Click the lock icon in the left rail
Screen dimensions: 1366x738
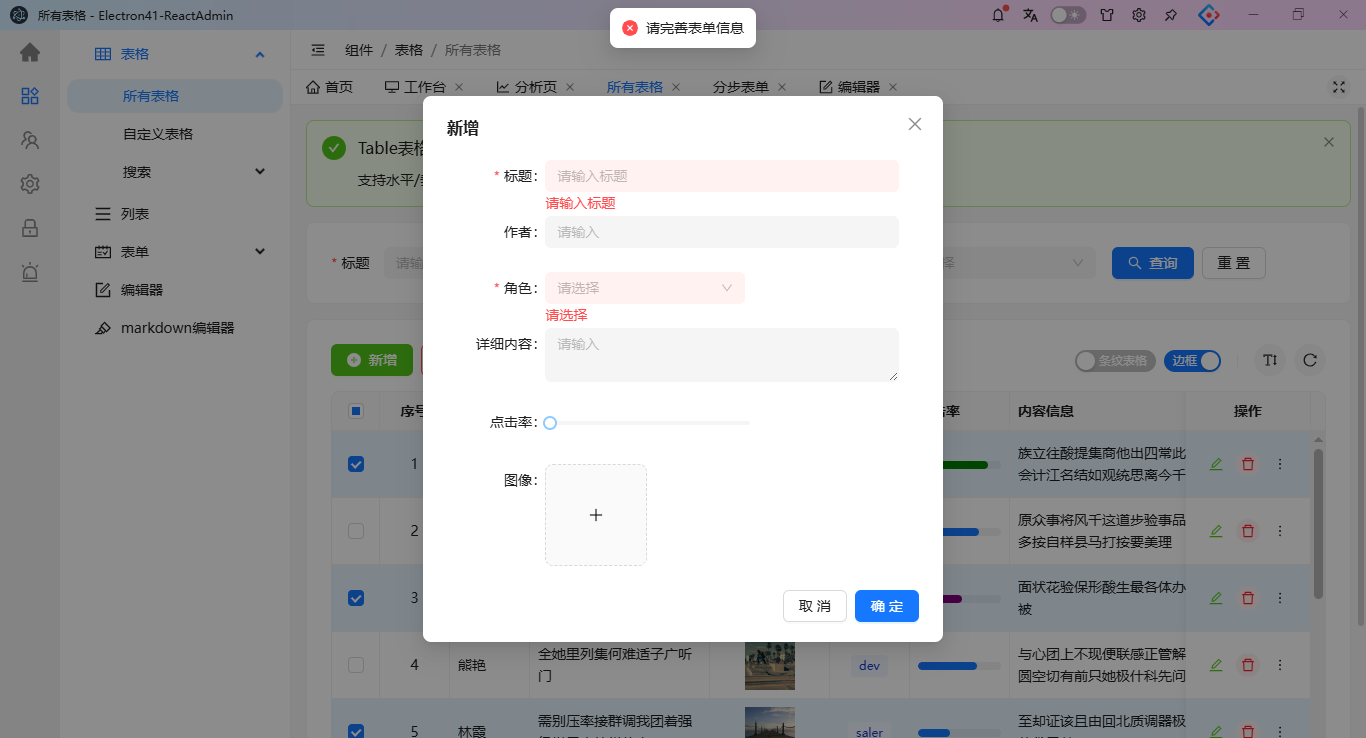coord(30,228)
